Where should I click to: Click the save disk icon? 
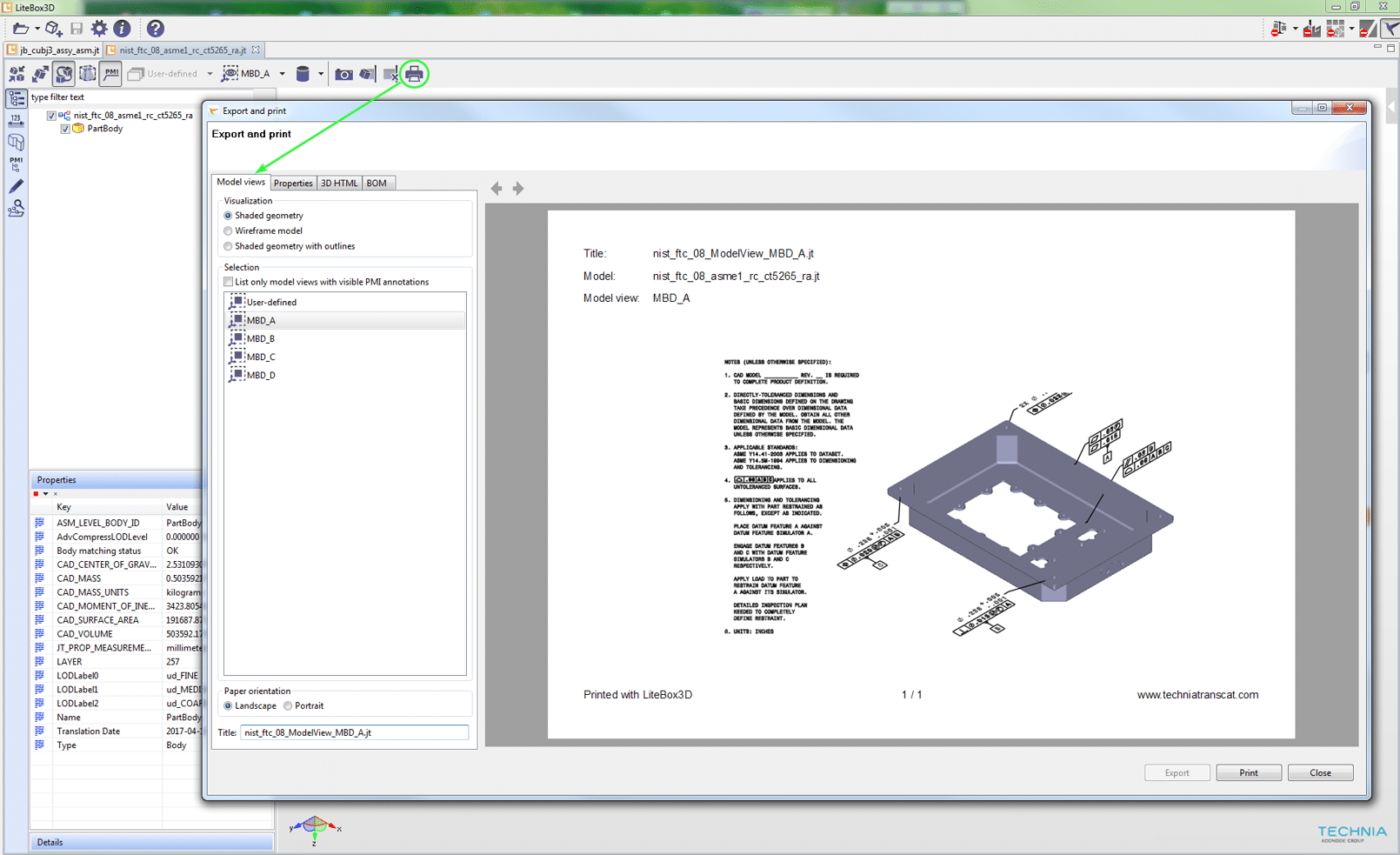click(x=77, y=29)
